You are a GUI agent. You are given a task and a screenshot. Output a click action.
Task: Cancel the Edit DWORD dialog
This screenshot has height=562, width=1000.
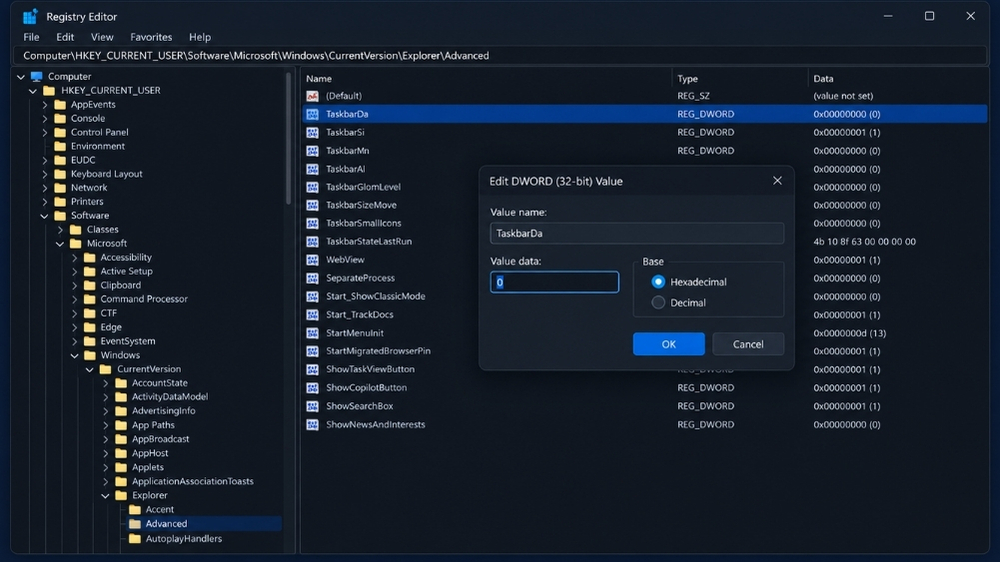(748, 344)
